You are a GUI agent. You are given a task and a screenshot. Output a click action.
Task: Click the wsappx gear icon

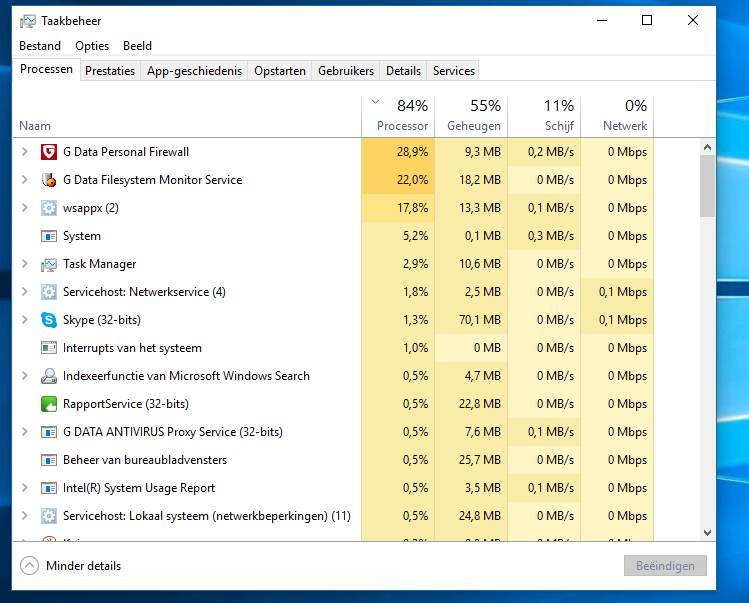point(49,208)
